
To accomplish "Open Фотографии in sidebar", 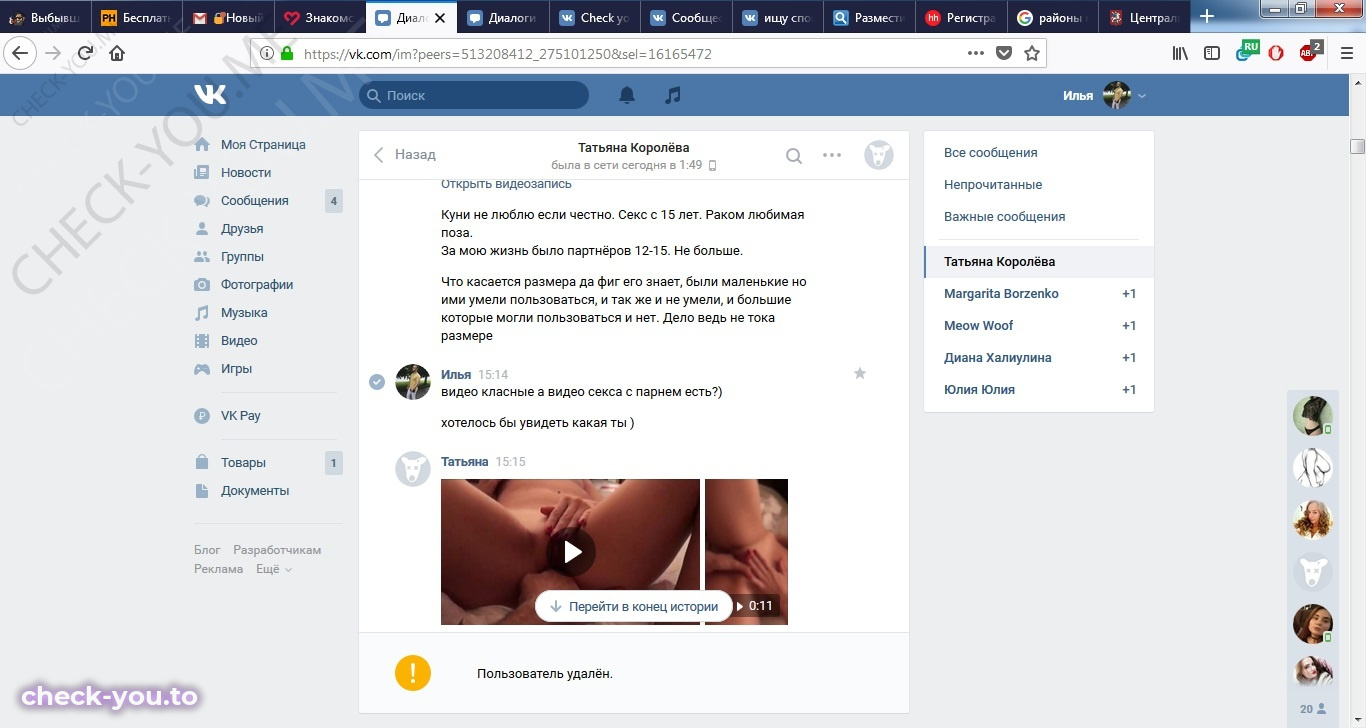I will (x=257, y=285).
